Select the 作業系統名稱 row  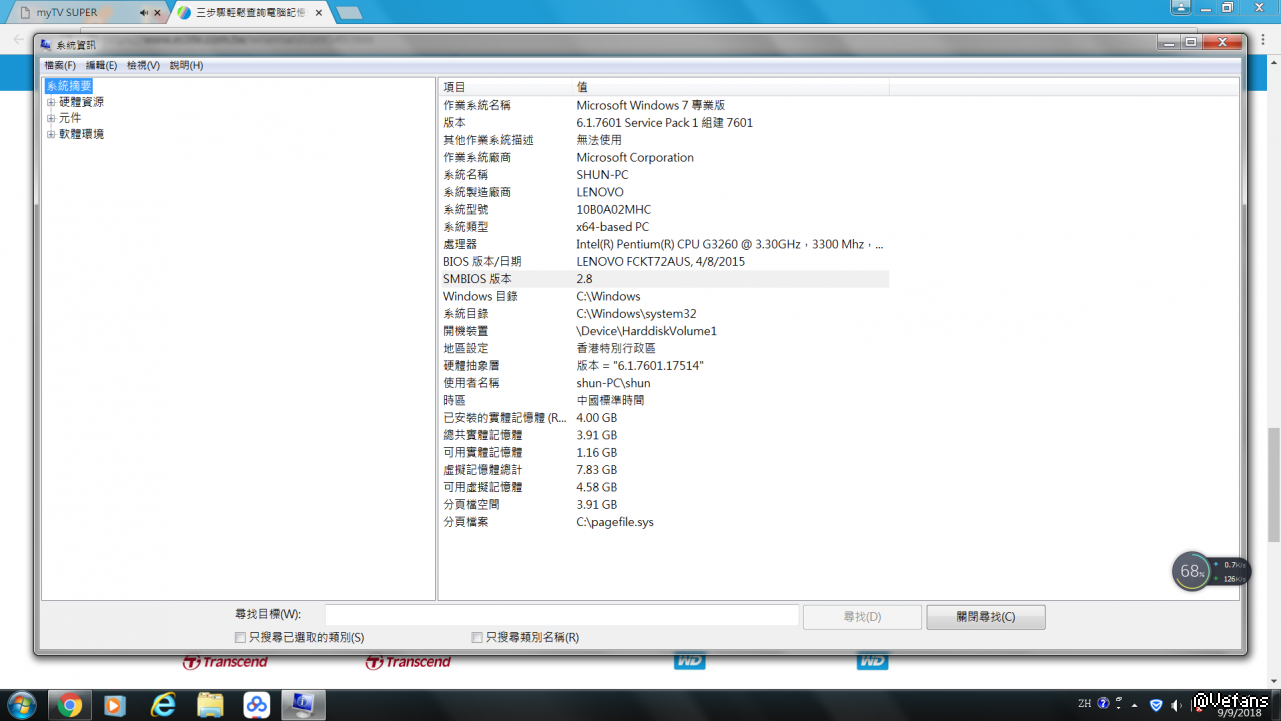pos(664,105)
